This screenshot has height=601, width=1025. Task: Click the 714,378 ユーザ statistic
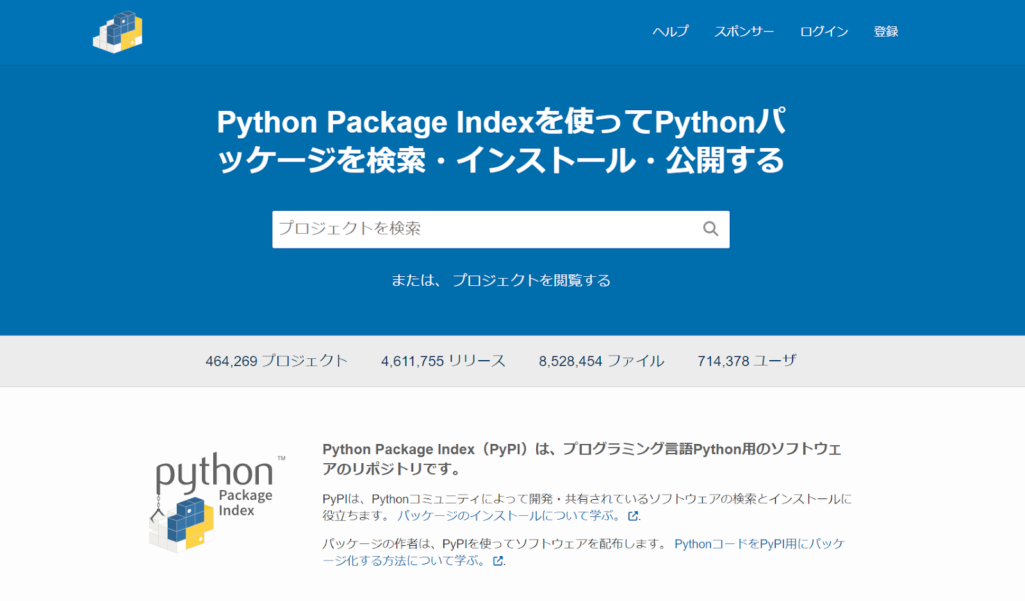pos(747,361)
